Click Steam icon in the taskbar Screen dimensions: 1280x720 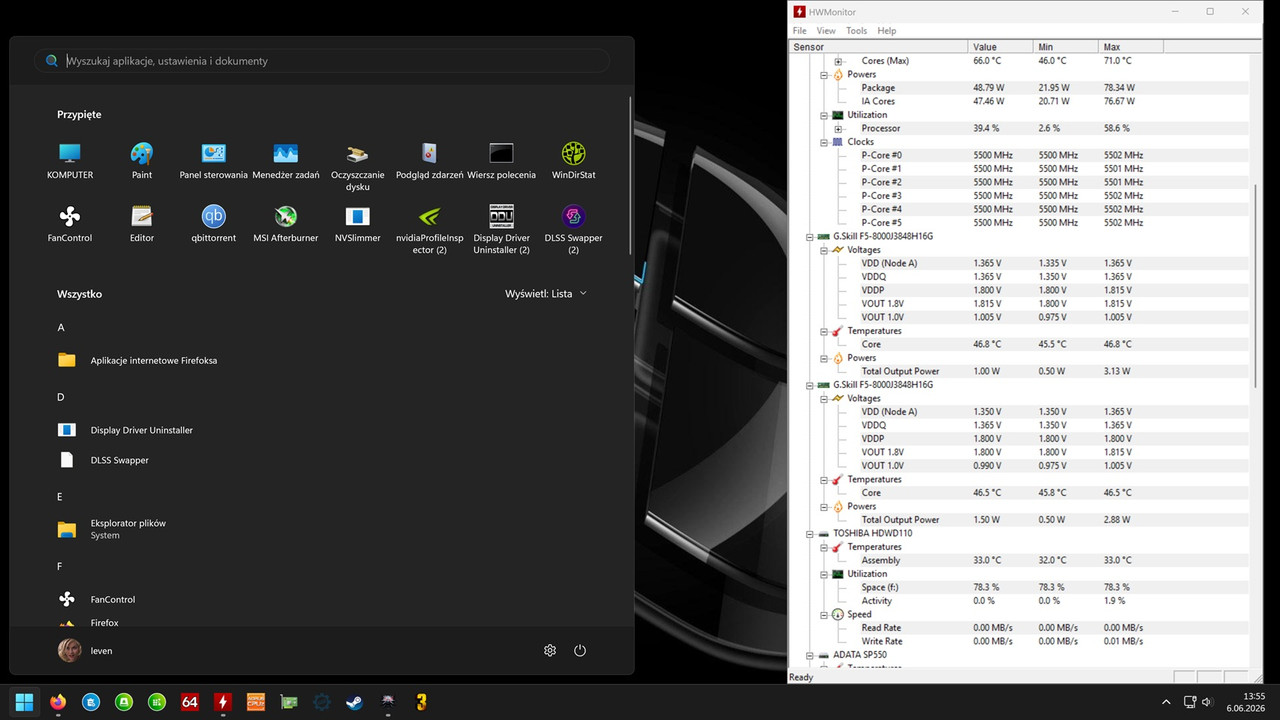click(x=354, y=702)
